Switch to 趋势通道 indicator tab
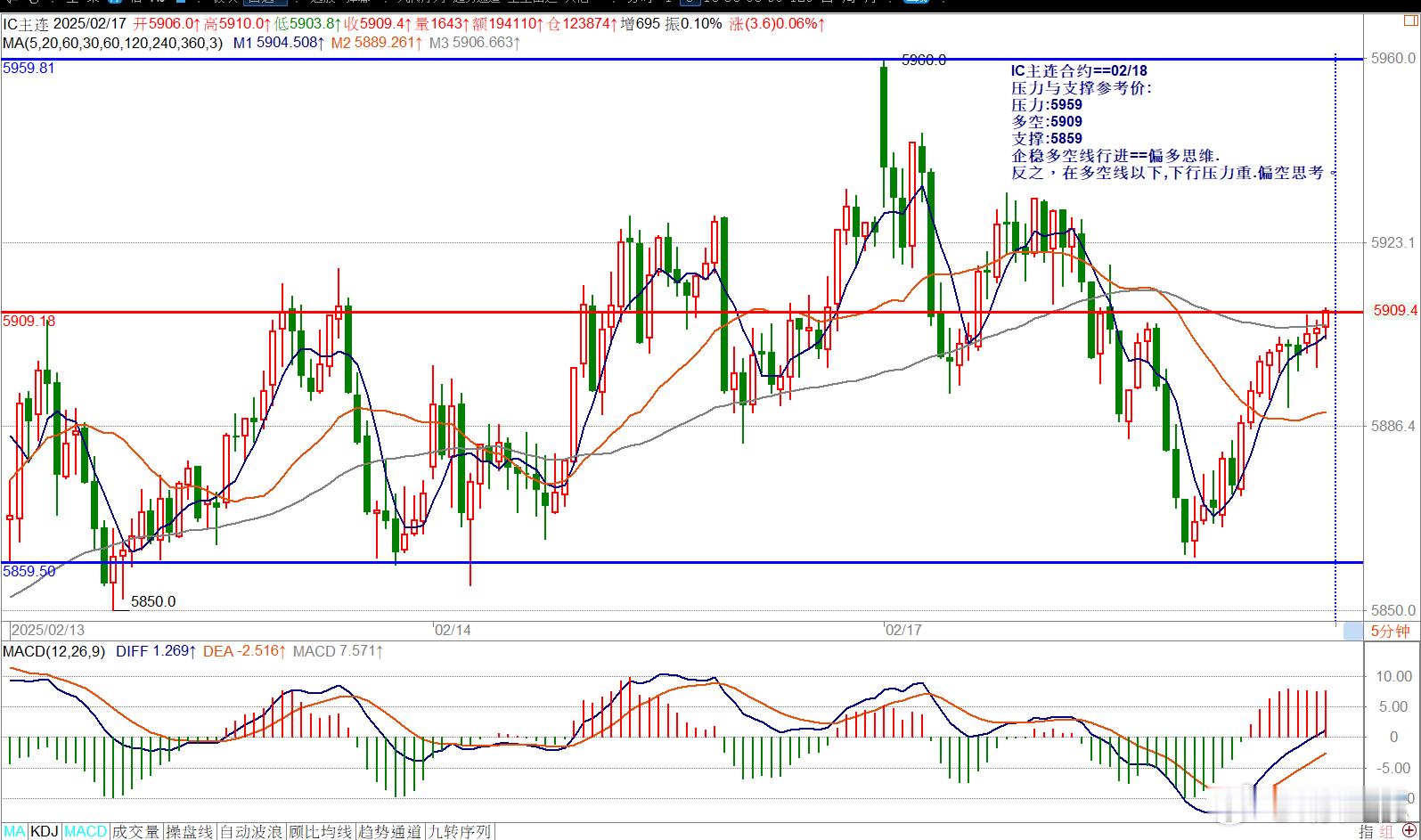Viewport: 1421px width, 840px height. click(x=390, y=831)
